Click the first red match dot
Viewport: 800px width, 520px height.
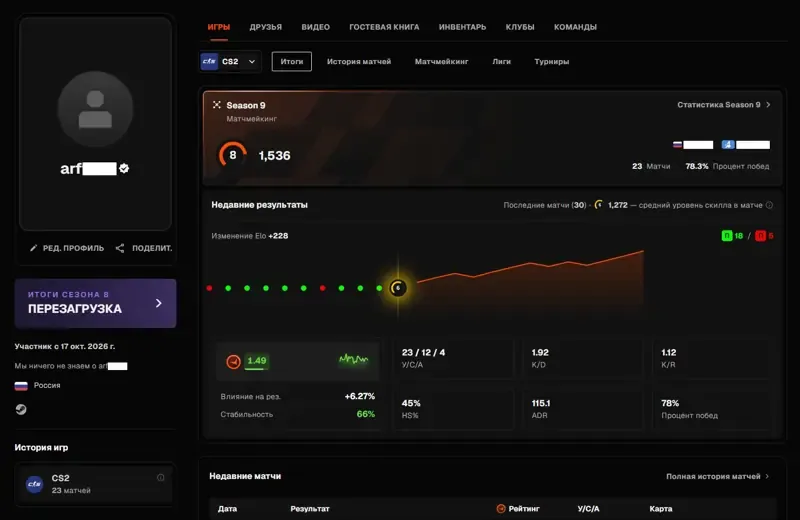pos(209,288)
